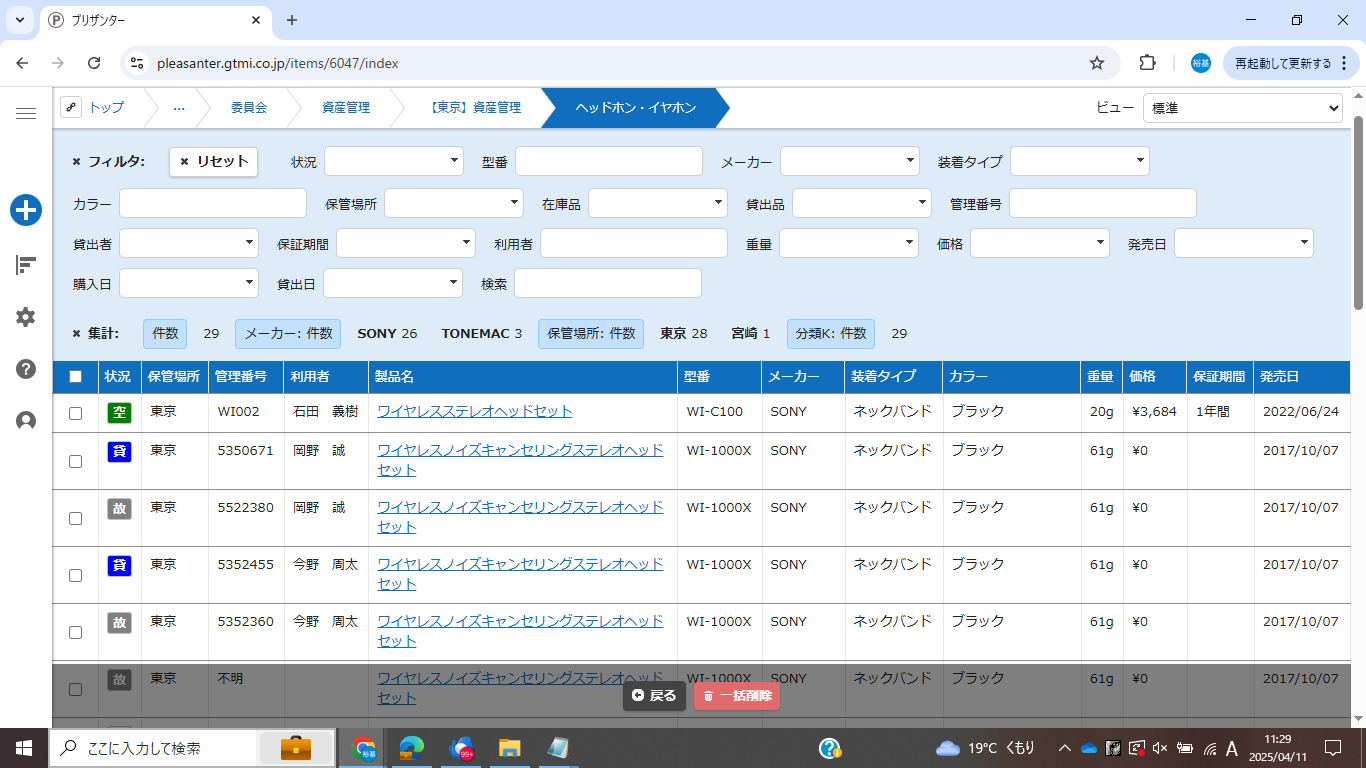Screen dimensions: 1366x768
Task: Click the green 空 status icon
Action: 119,412
